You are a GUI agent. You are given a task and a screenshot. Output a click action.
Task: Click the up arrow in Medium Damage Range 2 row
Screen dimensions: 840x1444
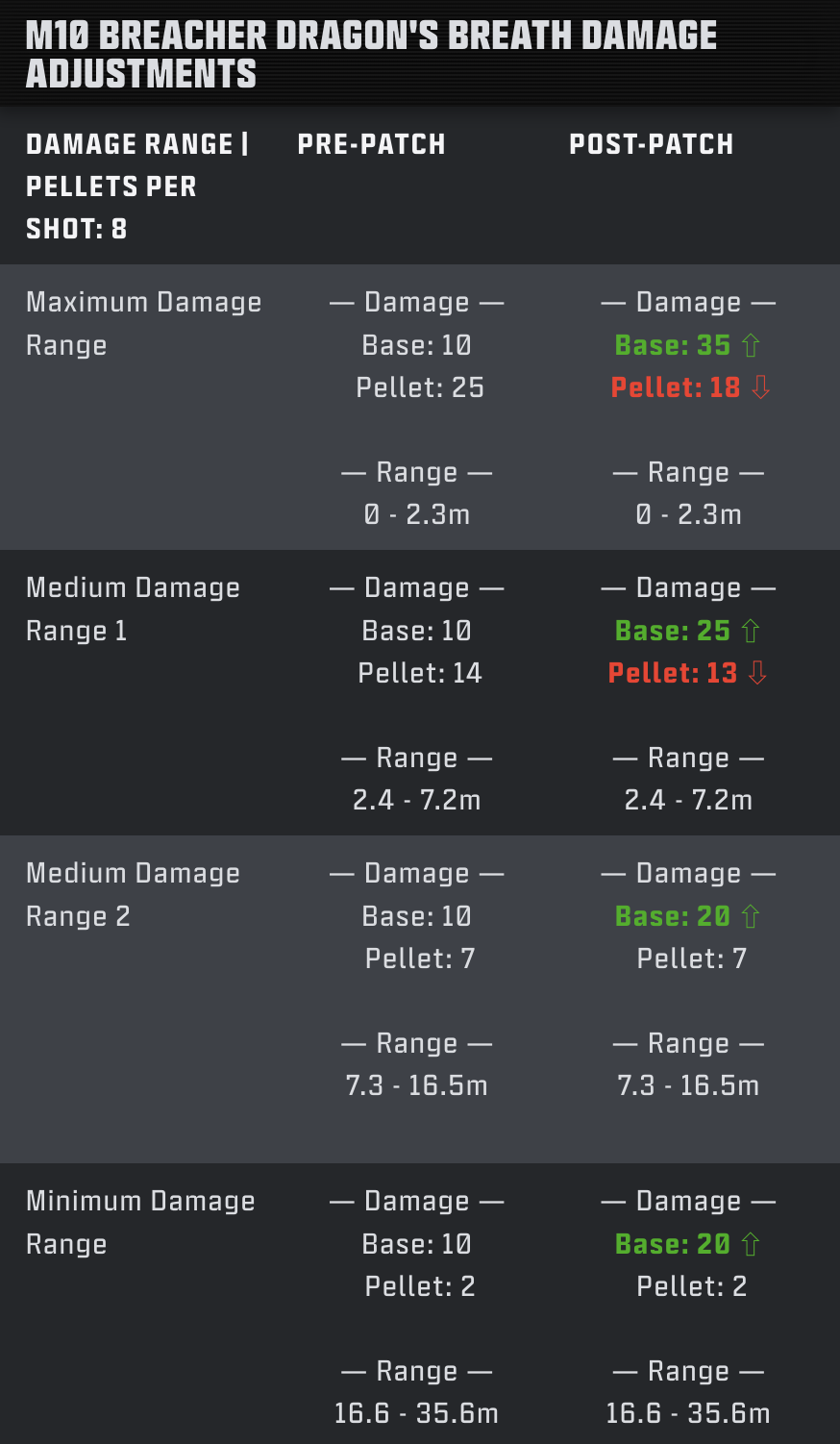751,916
